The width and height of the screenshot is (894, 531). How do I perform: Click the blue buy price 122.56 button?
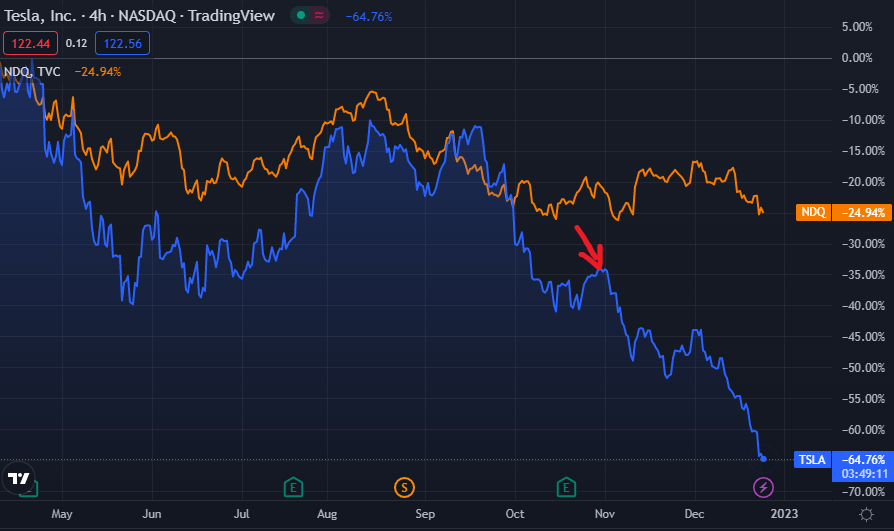coord(123,43)
